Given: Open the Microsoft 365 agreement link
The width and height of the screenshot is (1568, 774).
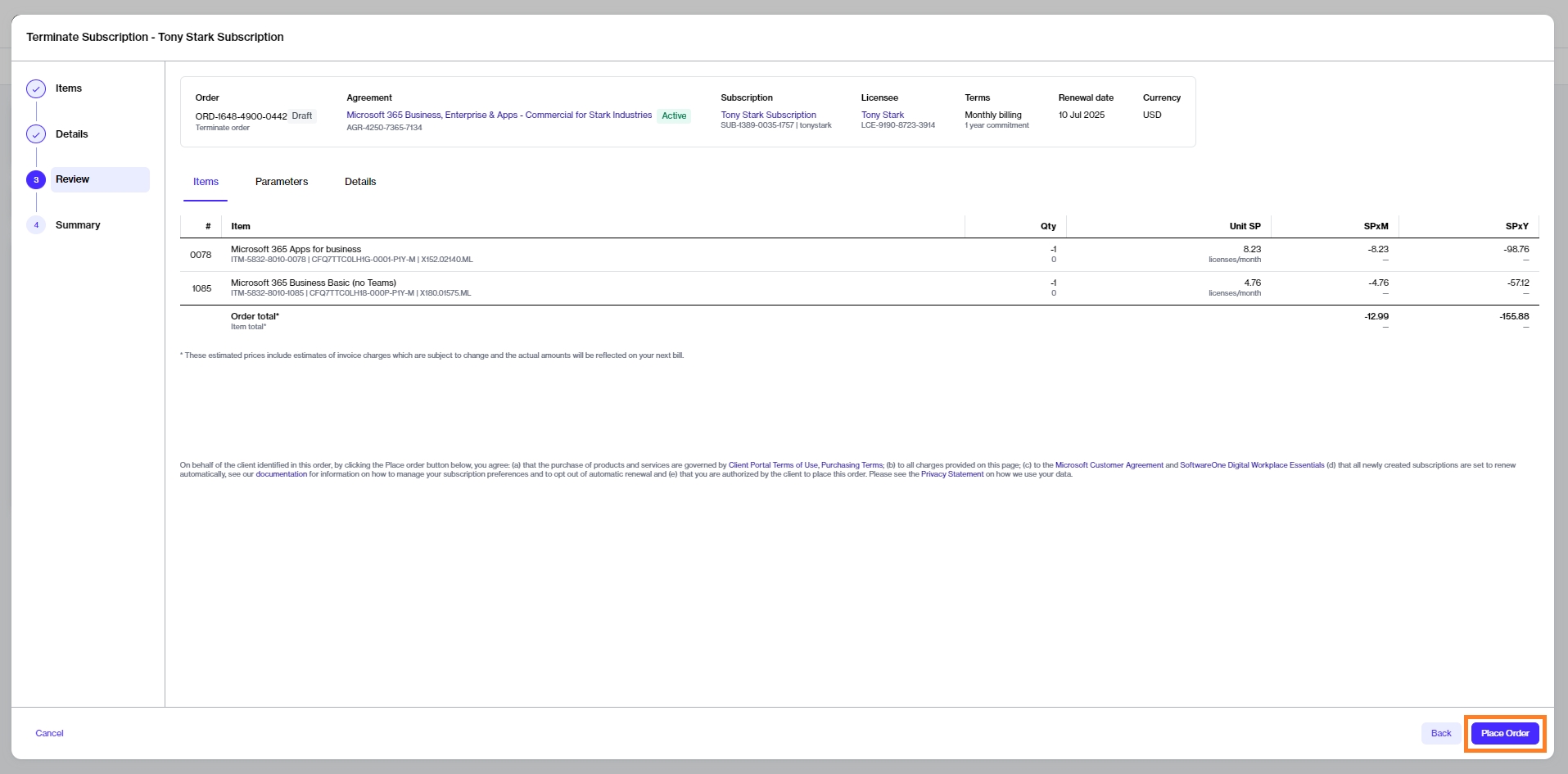Looking at the screenshot, I should coord(499,115).
